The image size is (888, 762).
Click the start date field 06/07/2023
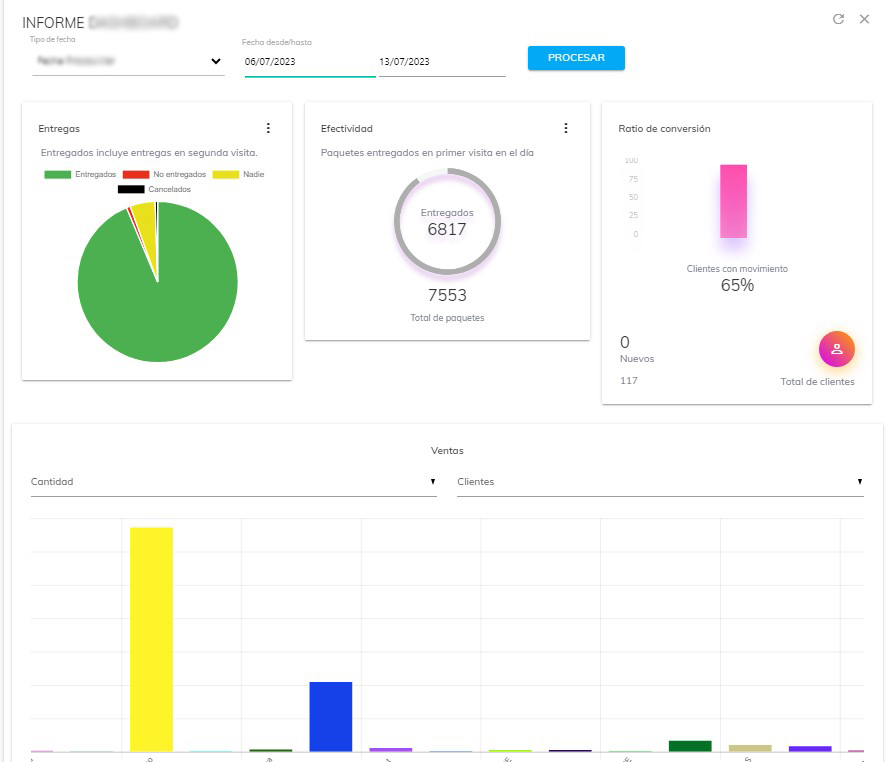309,62
